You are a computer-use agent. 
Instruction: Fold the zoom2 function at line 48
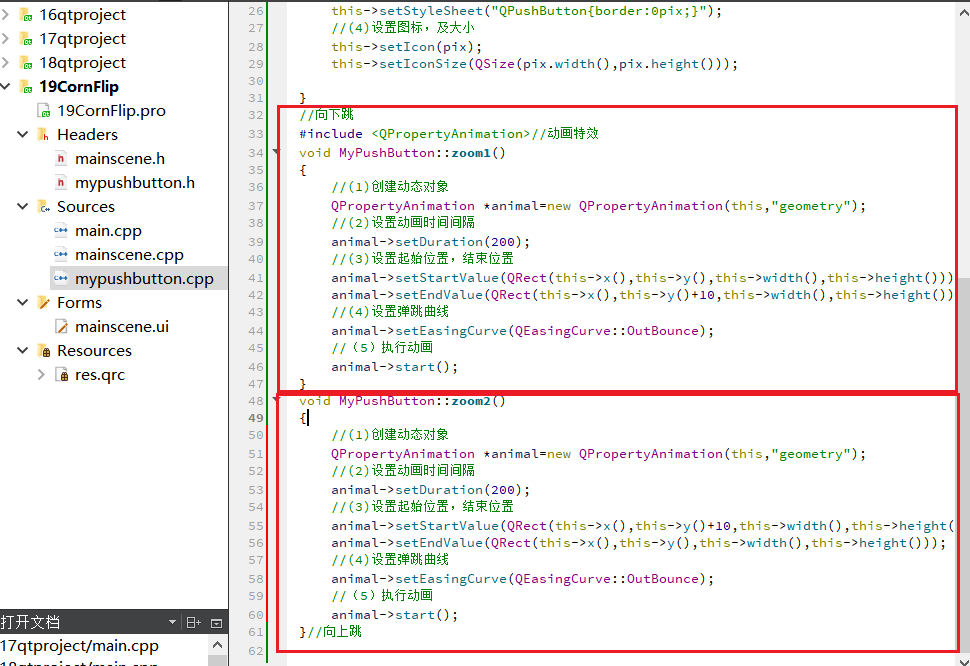coord(276,399)
